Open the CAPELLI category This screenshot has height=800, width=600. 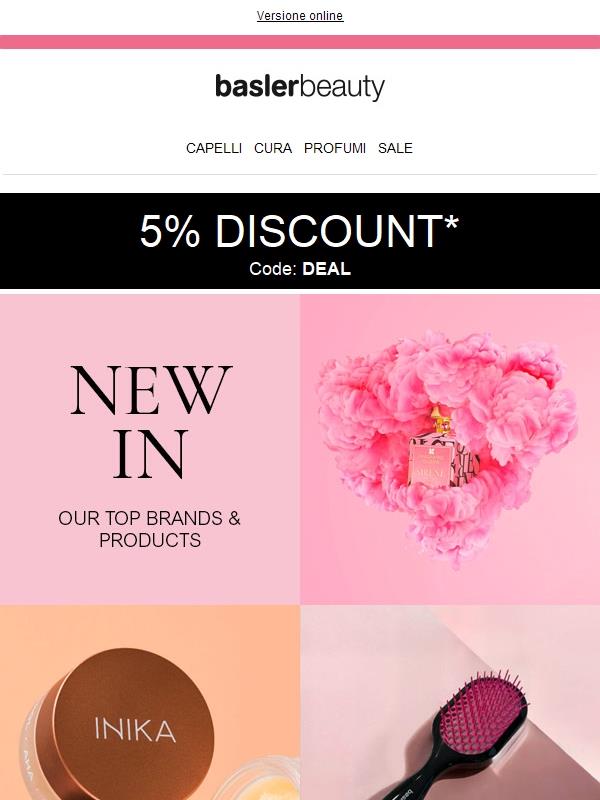pyautogui.click(x=214, y=148)
